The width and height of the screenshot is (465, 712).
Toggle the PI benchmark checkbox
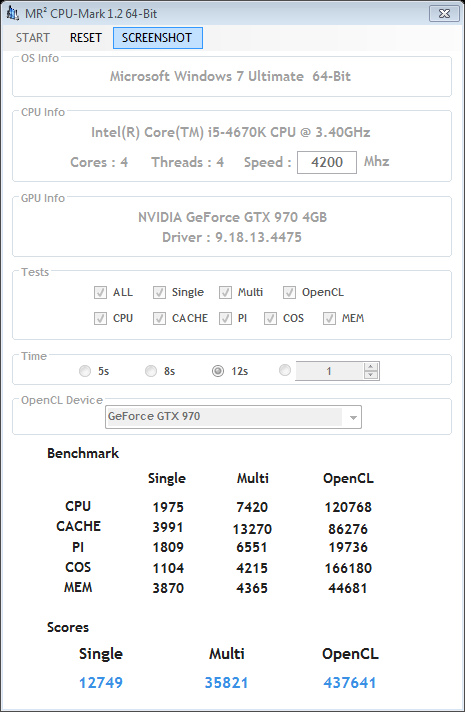click(225, 318)
